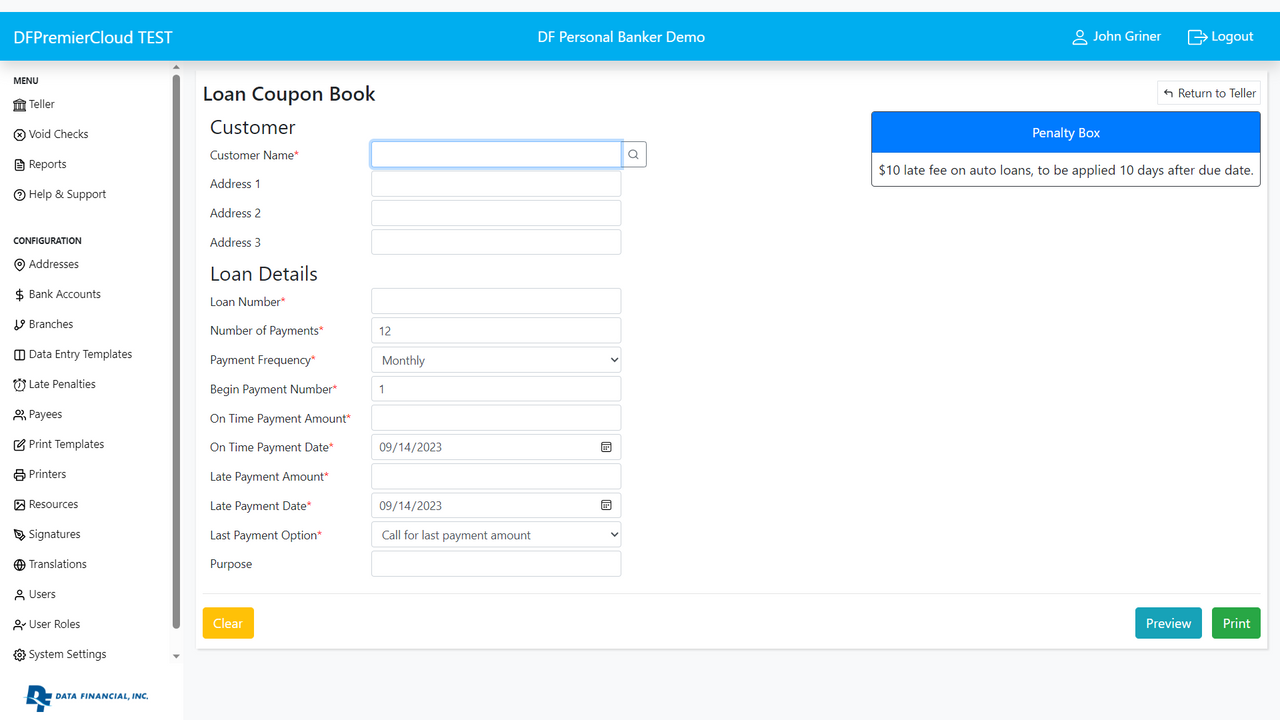Click the Signatures pen icon
This screenshot has width=1280, height=720.
click(19, 535)
